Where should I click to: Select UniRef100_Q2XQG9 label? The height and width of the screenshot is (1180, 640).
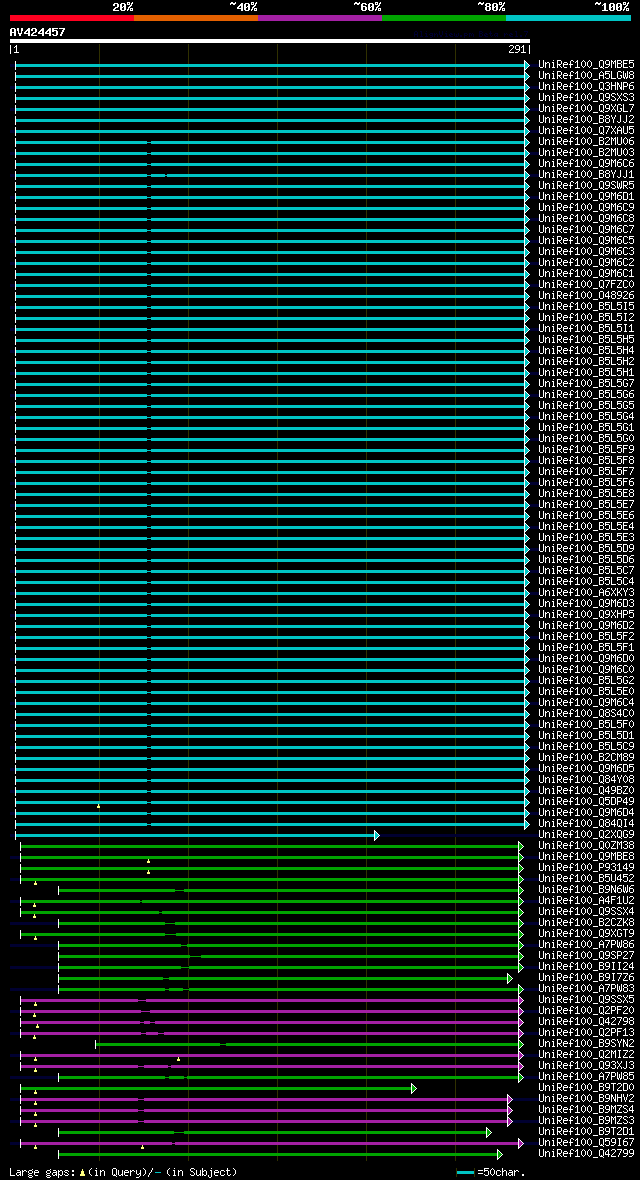(587, 834)
